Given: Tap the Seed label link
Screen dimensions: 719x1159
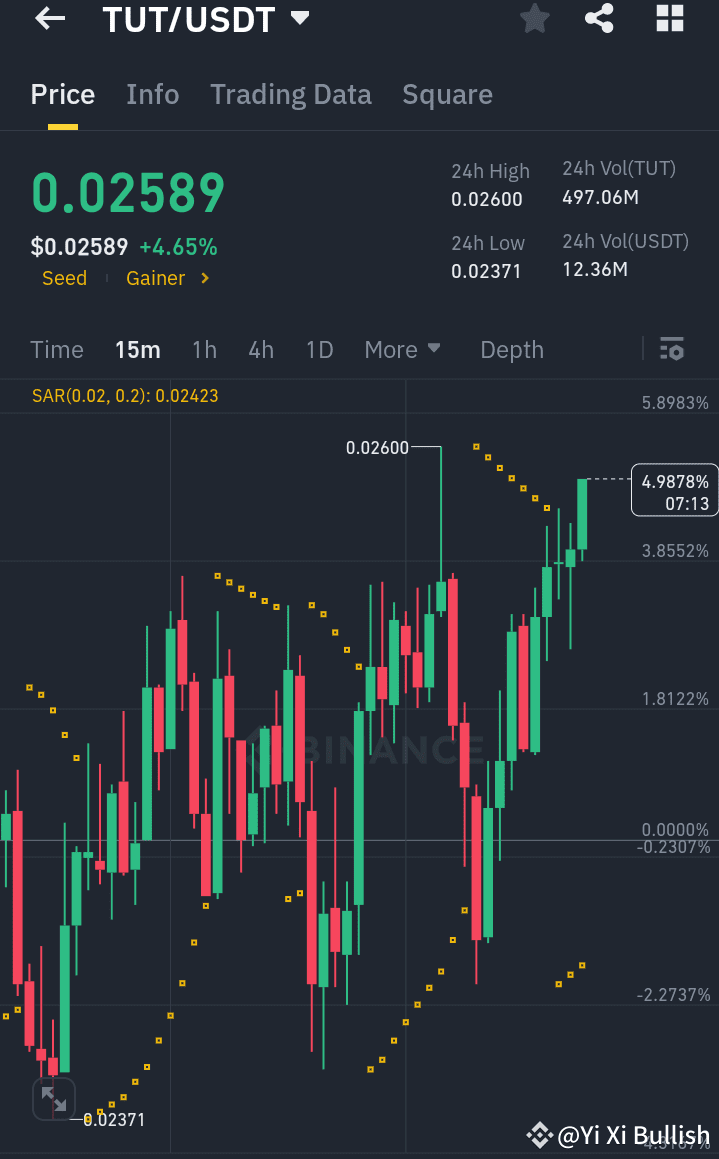Looking at the screenshot, I should [63, 278].
